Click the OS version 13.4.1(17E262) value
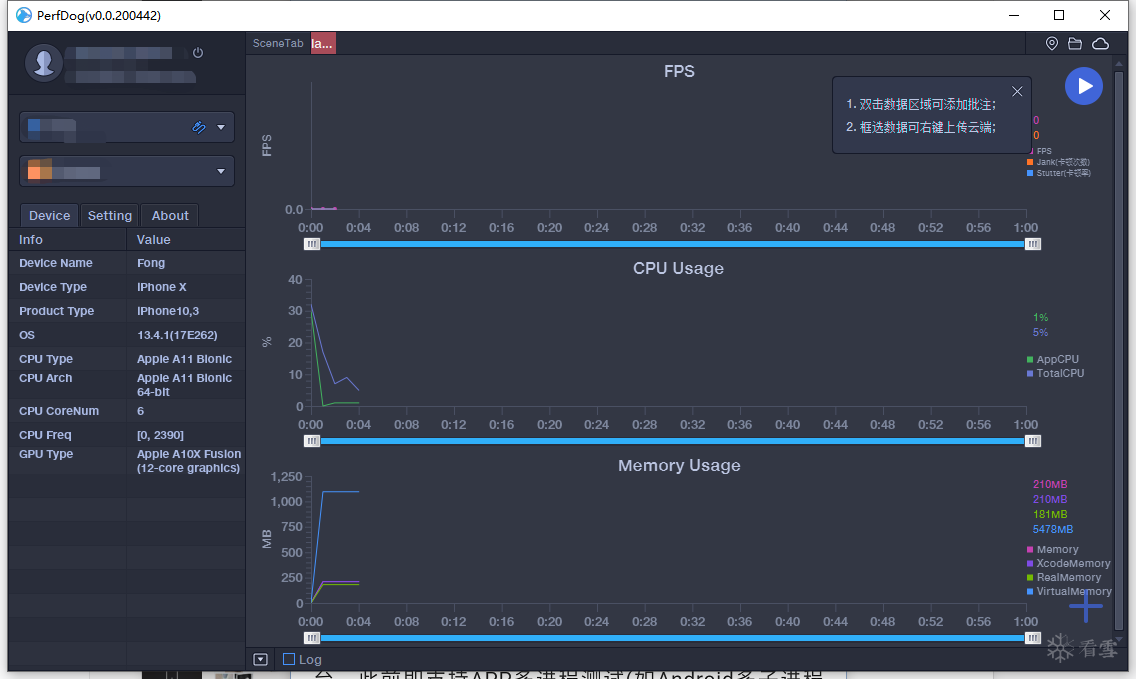 (x=178, y=335)
